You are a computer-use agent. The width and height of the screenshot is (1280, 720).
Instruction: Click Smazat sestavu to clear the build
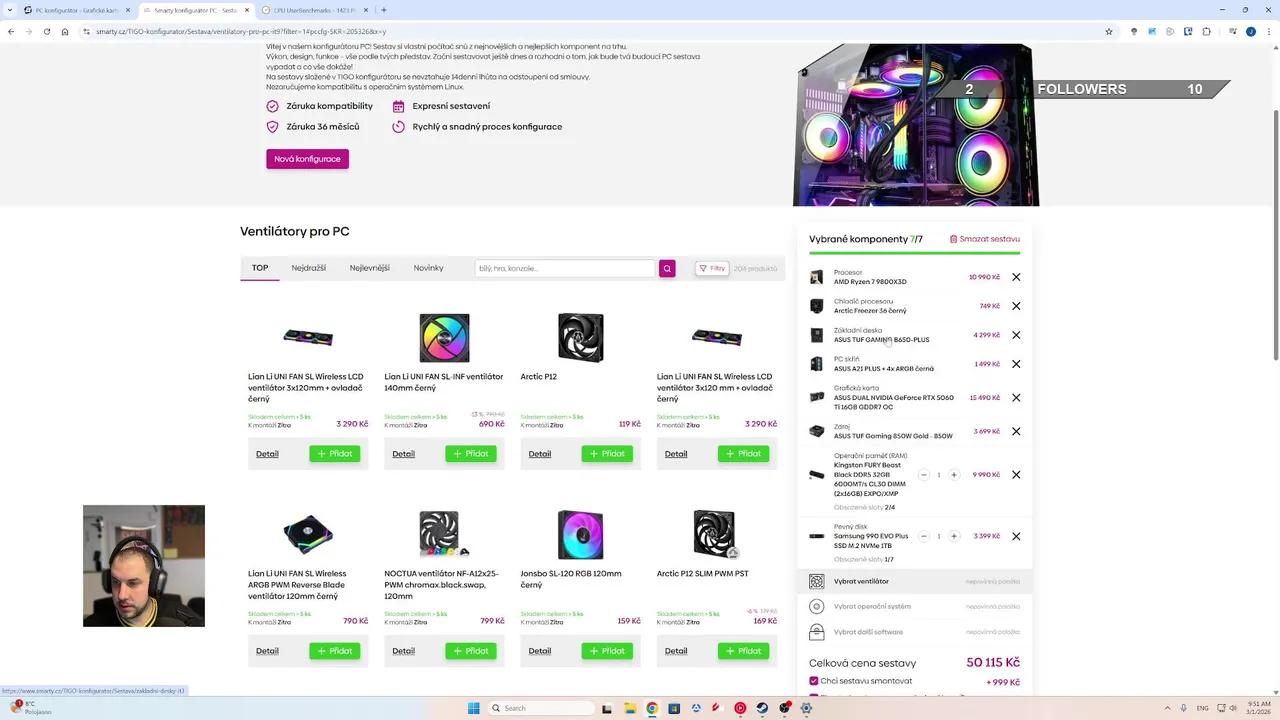(985, 239)
